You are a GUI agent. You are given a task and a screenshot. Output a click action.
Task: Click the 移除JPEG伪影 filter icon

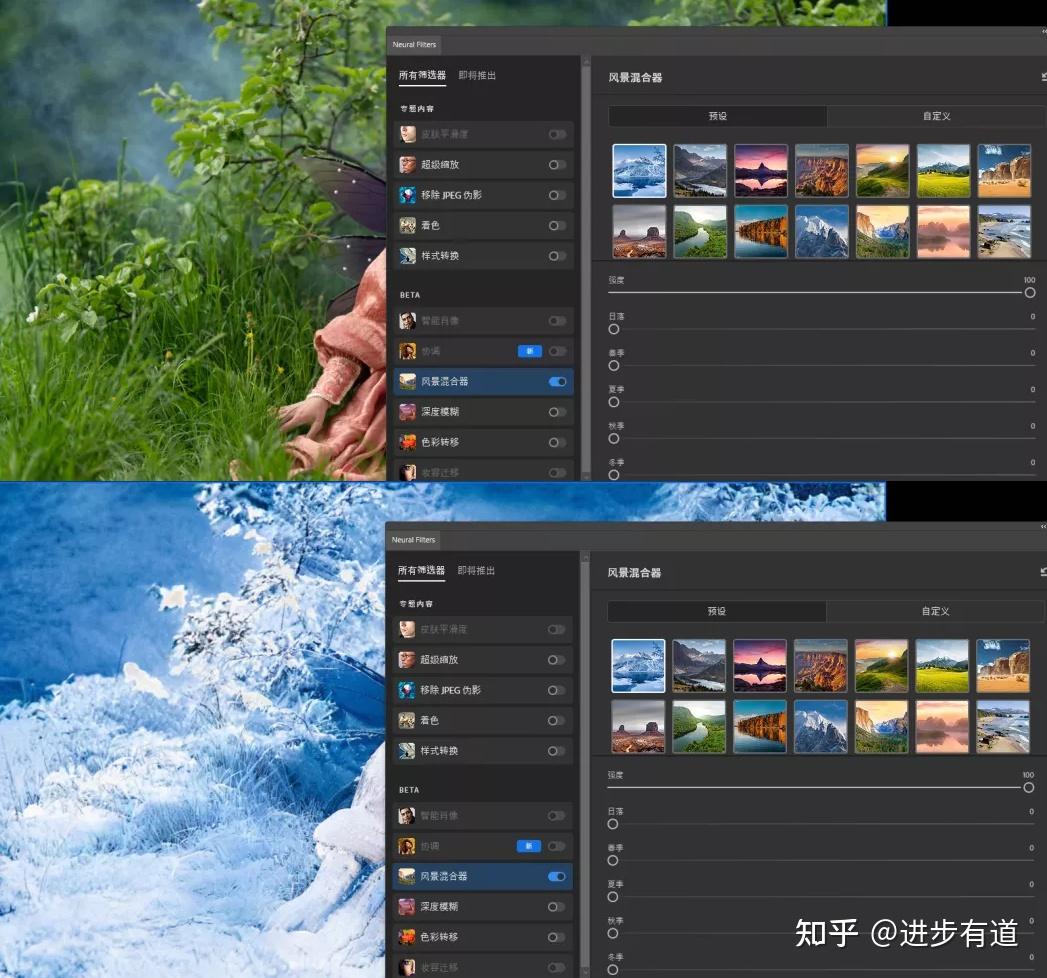[408, 194]
